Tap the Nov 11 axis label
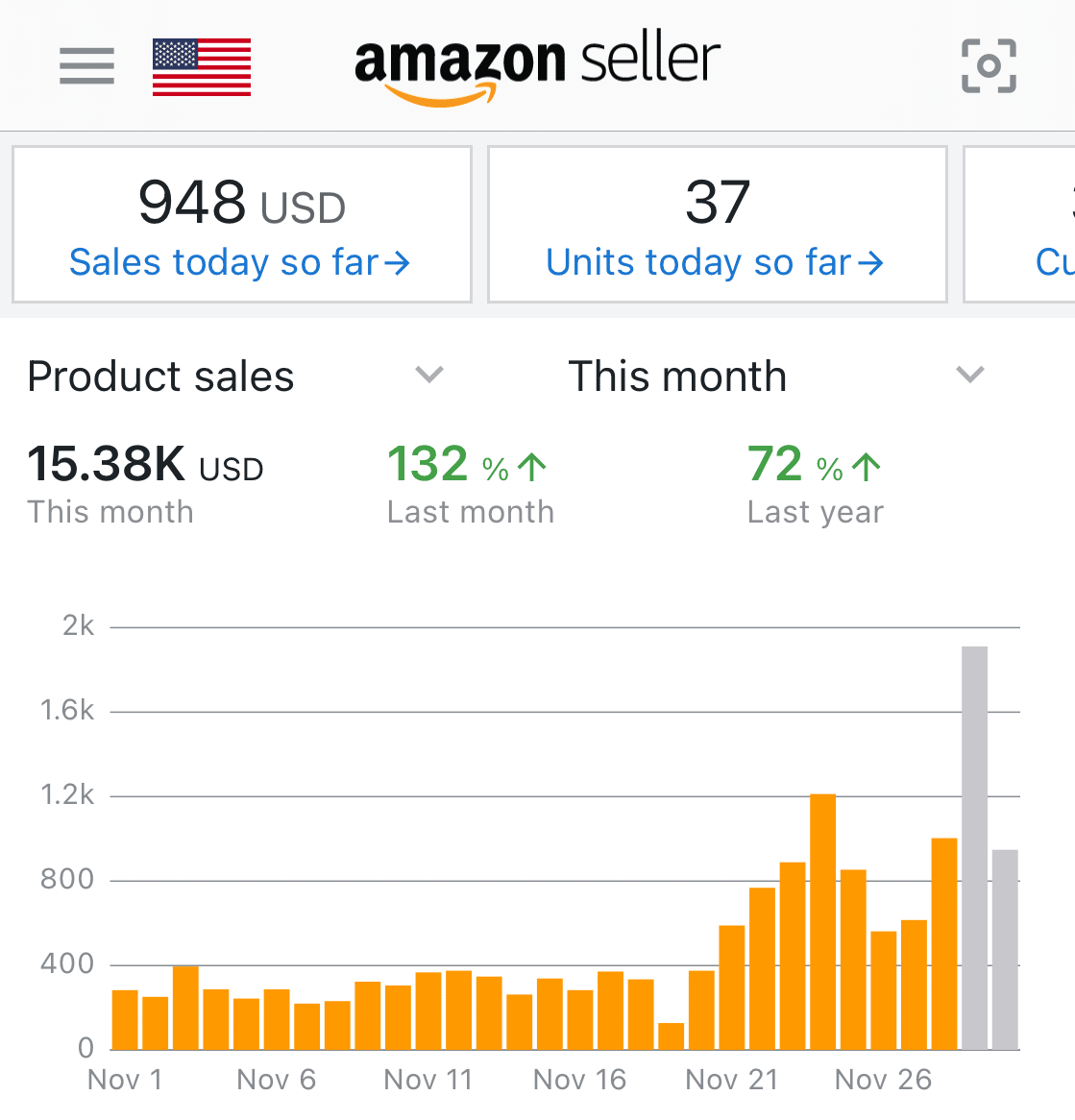Screen dimensions: 1075x1120 [x=428, y=1080]
